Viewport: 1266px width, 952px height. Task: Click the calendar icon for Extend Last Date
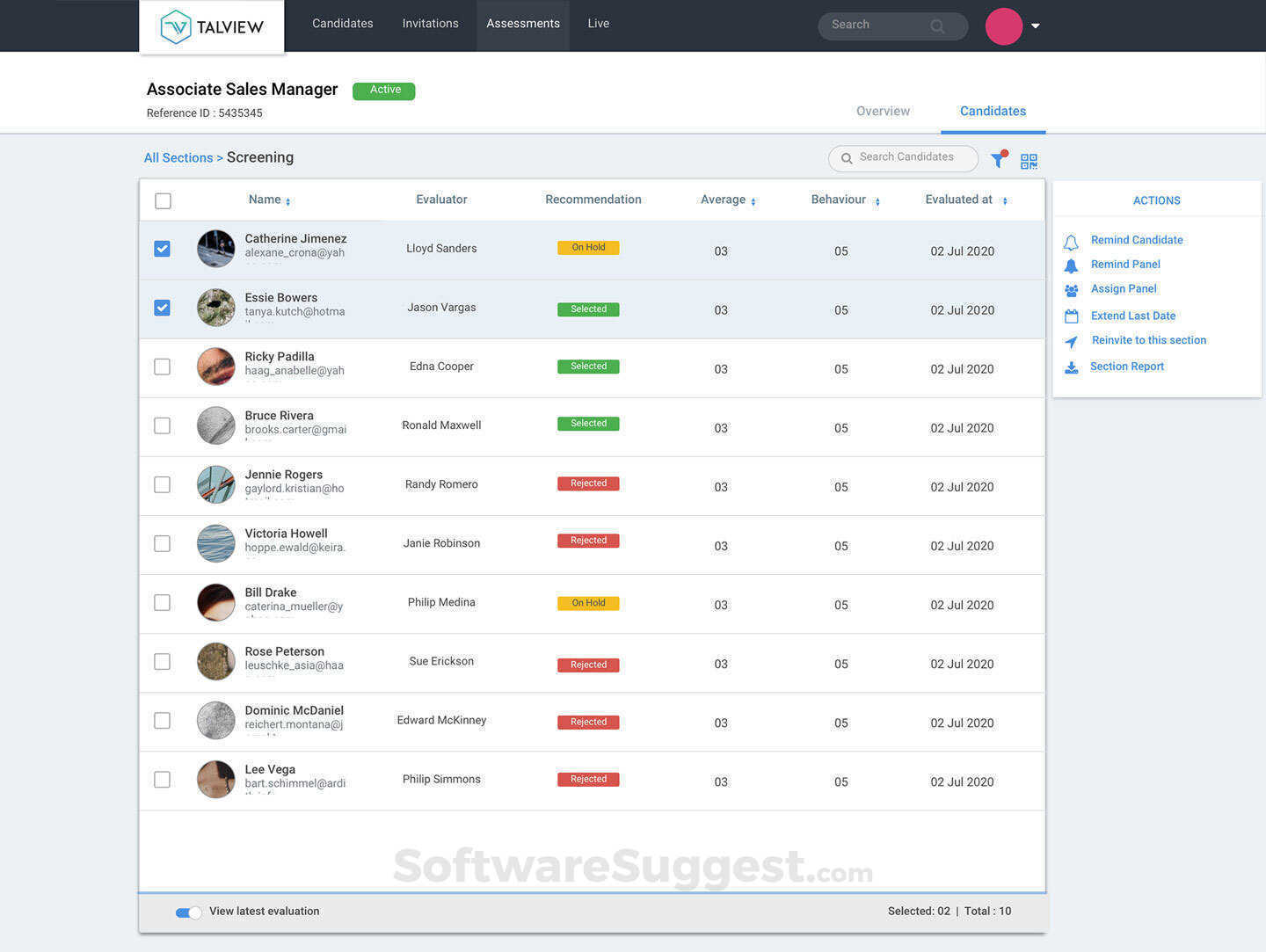pos(1071,316)
